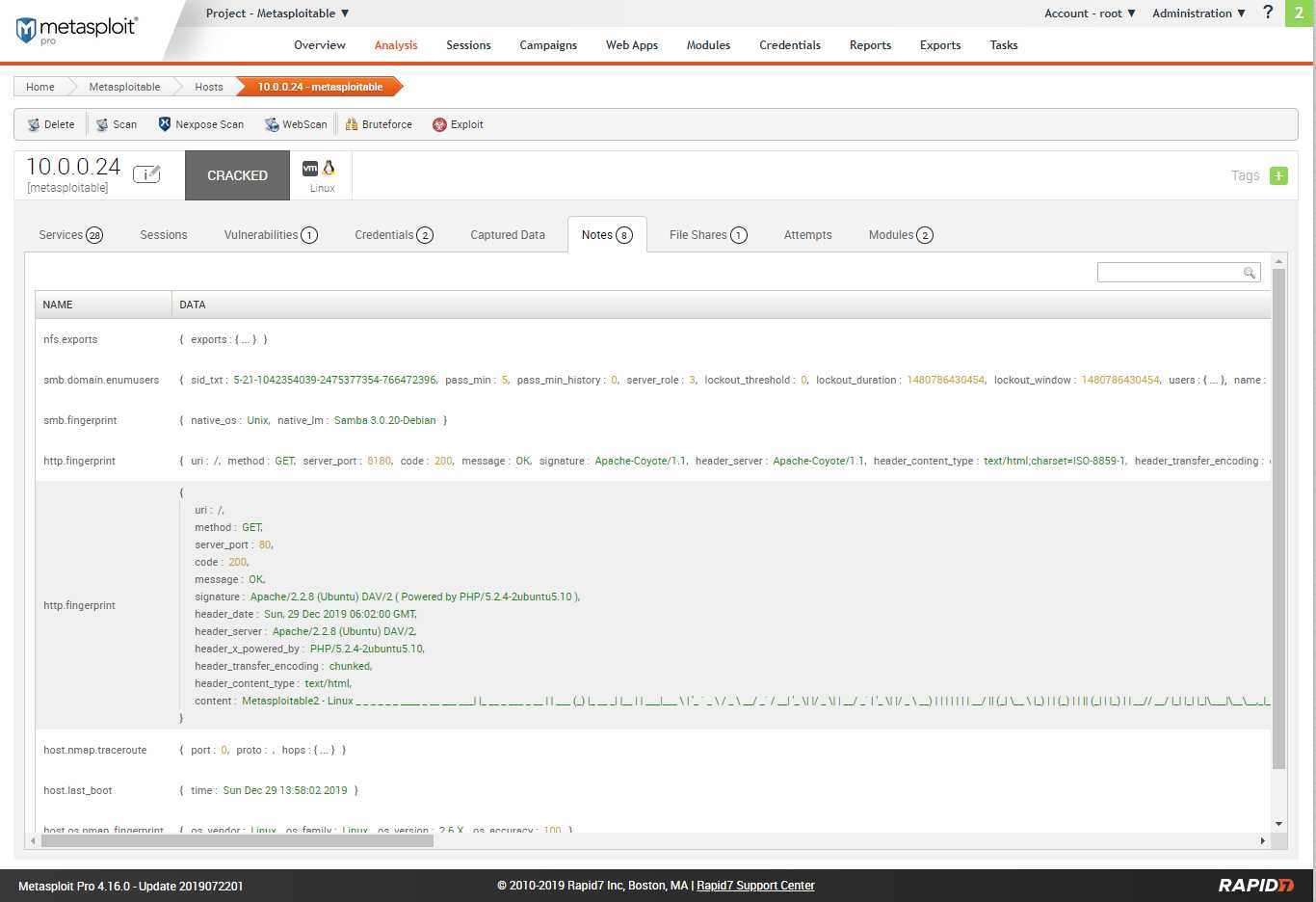
Task: Click the Samba 3.0.20-Debian value
Action: 384,420
